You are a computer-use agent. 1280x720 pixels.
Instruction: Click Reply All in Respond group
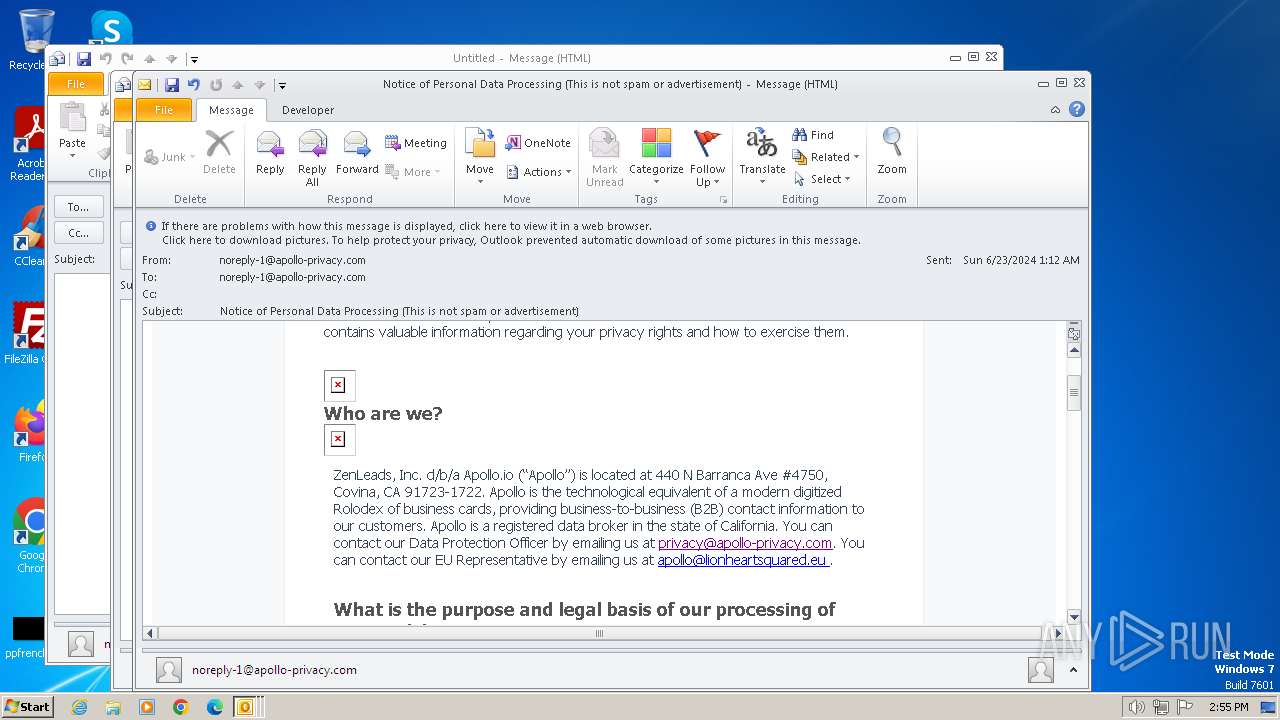point(312,157)
